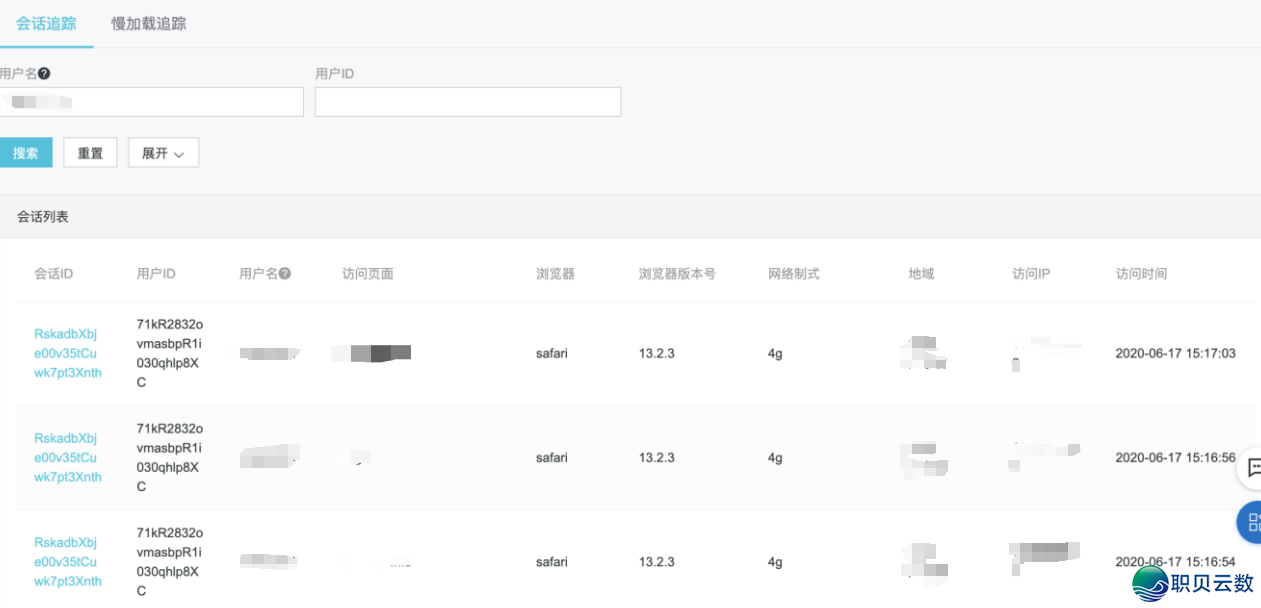1261x608 pixels.
Task: Click the 会话ID column header
Action: [x=54, y=273]
